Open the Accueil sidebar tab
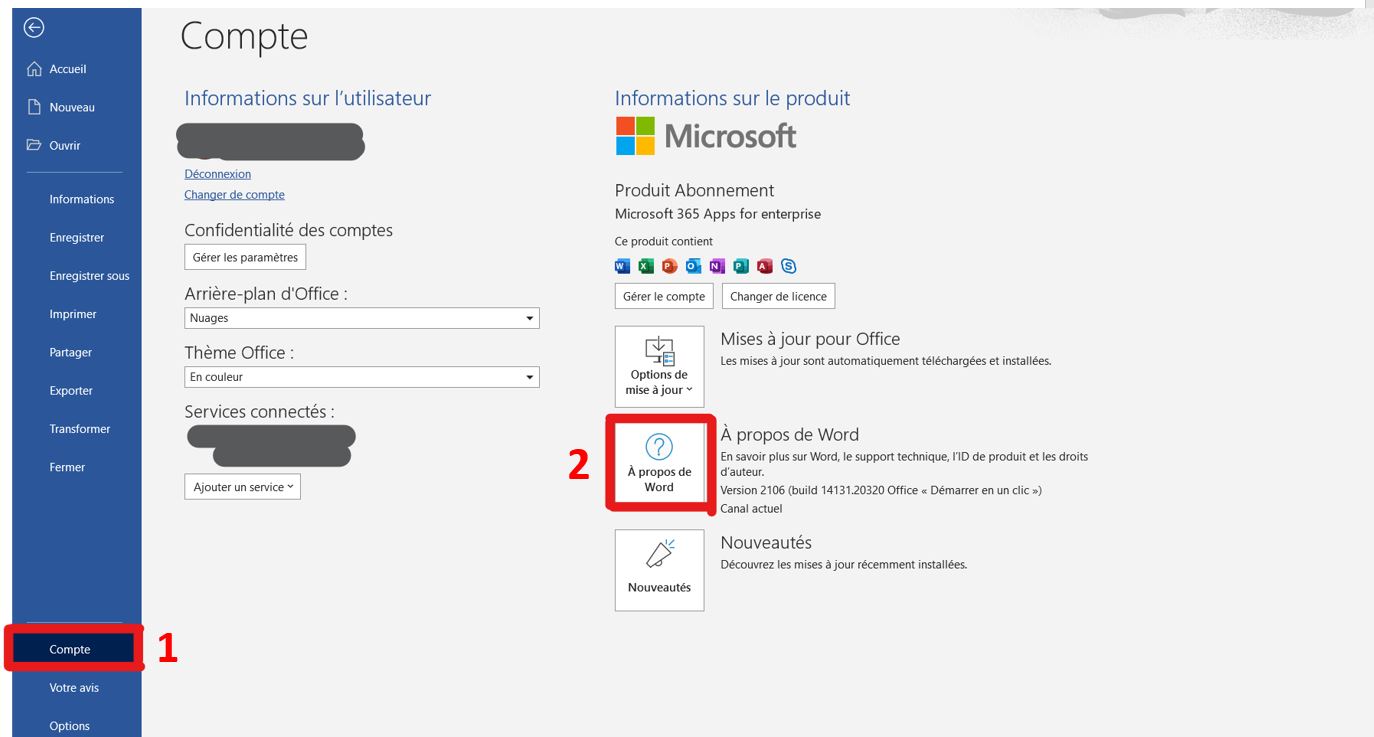1374x737 pixels. (76, 69)
